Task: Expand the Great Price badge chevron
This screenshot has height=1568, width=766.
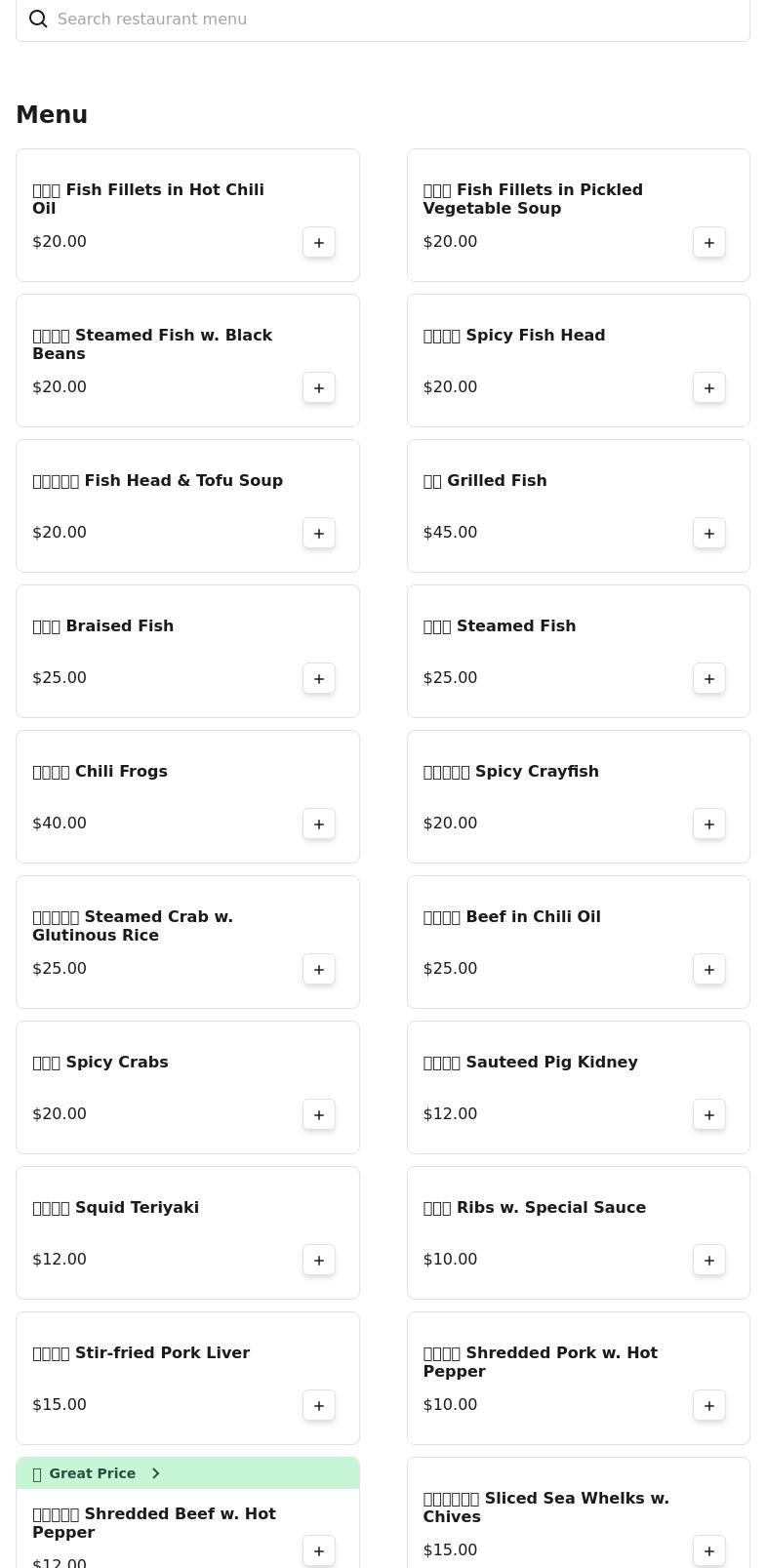Action: click(x=155, y=1473)
